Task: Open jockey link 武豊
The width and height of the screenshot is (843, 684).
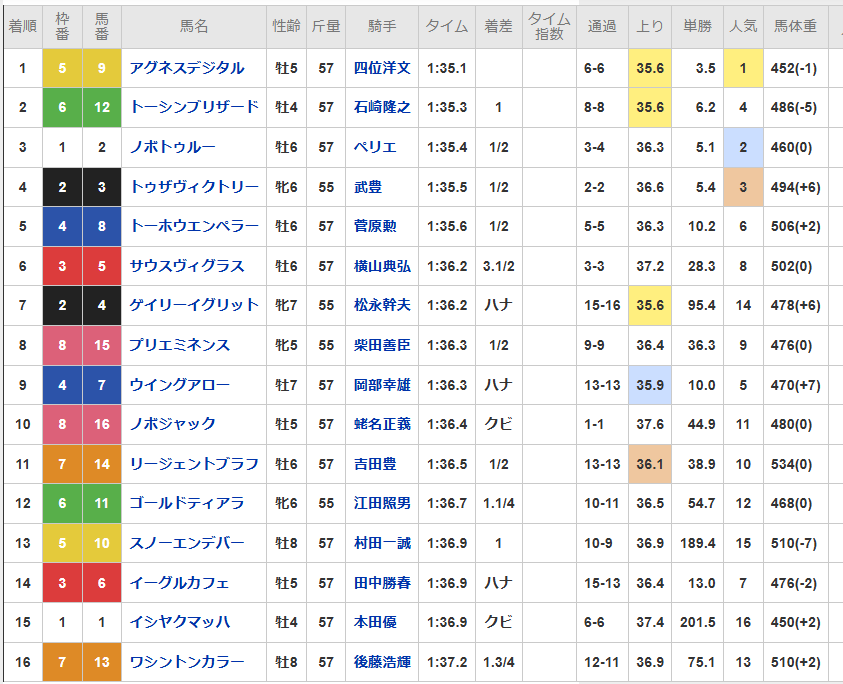Action: pyautogui.click(x=368, y=187)
